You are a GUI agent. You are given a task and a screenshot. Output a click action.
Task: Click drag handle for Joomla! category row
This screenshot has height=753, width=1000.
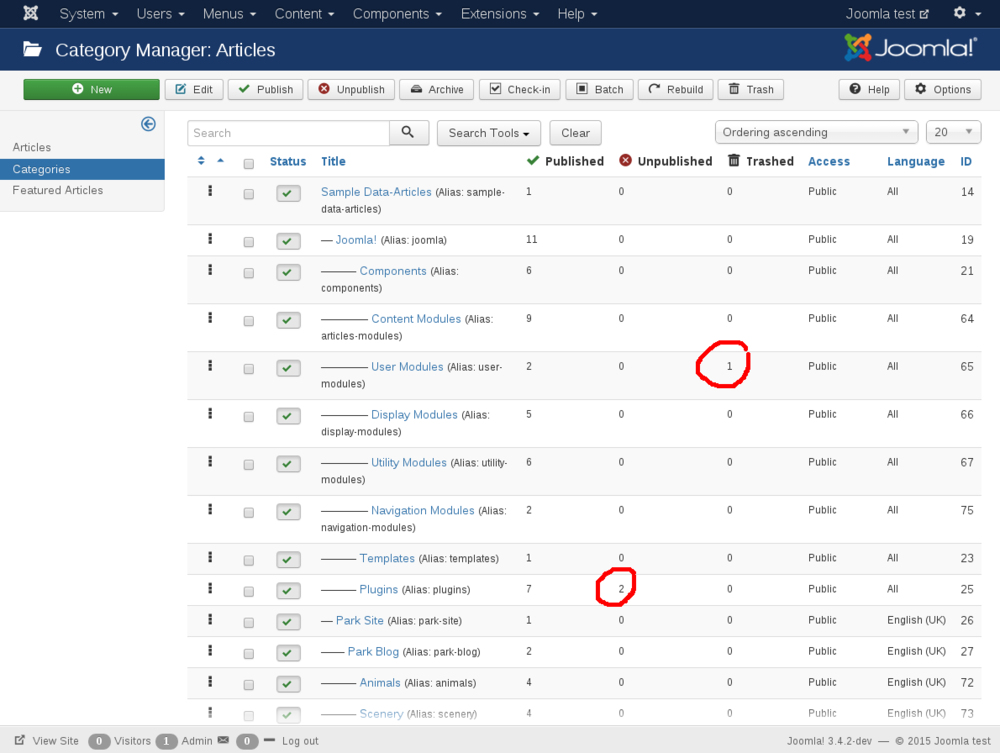point(210,239)
